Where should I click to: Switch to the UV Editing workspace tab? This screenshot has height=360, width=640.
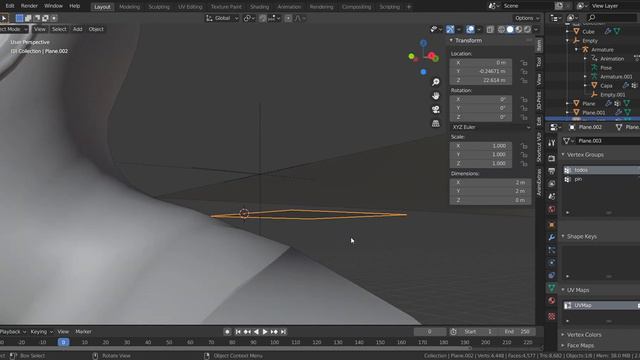[190, 7]
